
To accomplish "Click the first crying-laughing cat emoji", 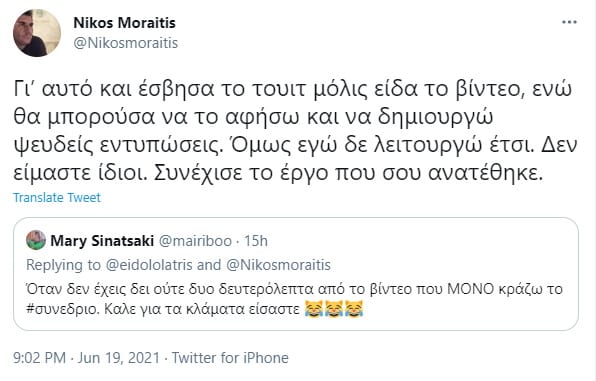I will pos(314,308).
